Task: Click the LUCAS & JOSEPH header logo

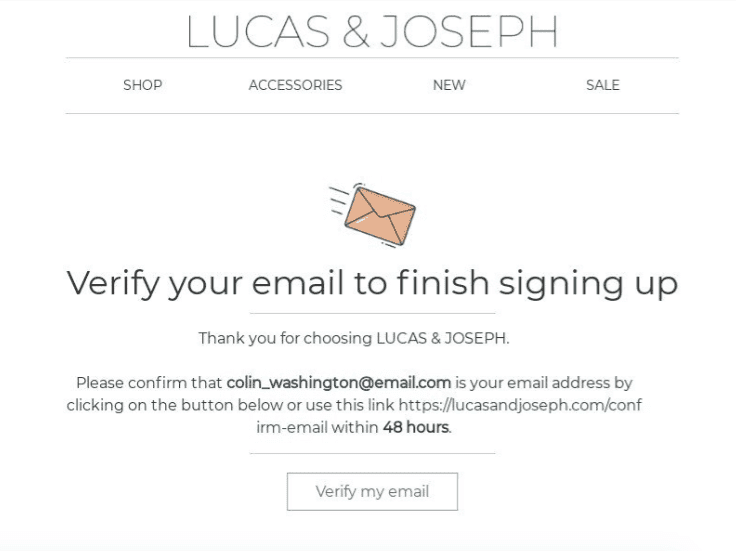Action: 372,32
